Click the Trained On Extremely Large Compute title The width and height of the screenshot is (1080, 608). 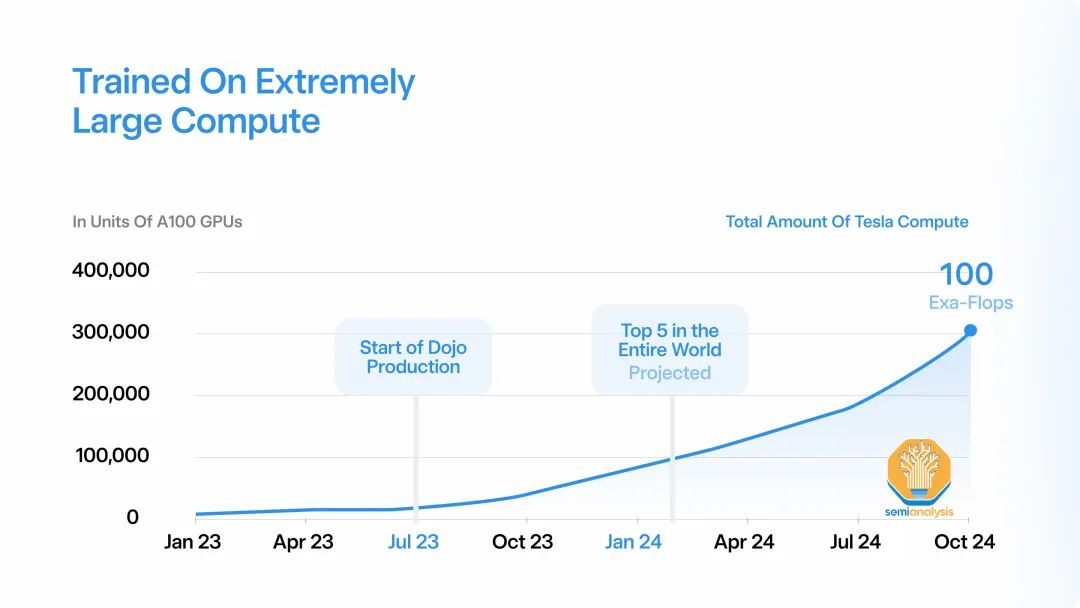pyautogui.click(x=244, y=101)
